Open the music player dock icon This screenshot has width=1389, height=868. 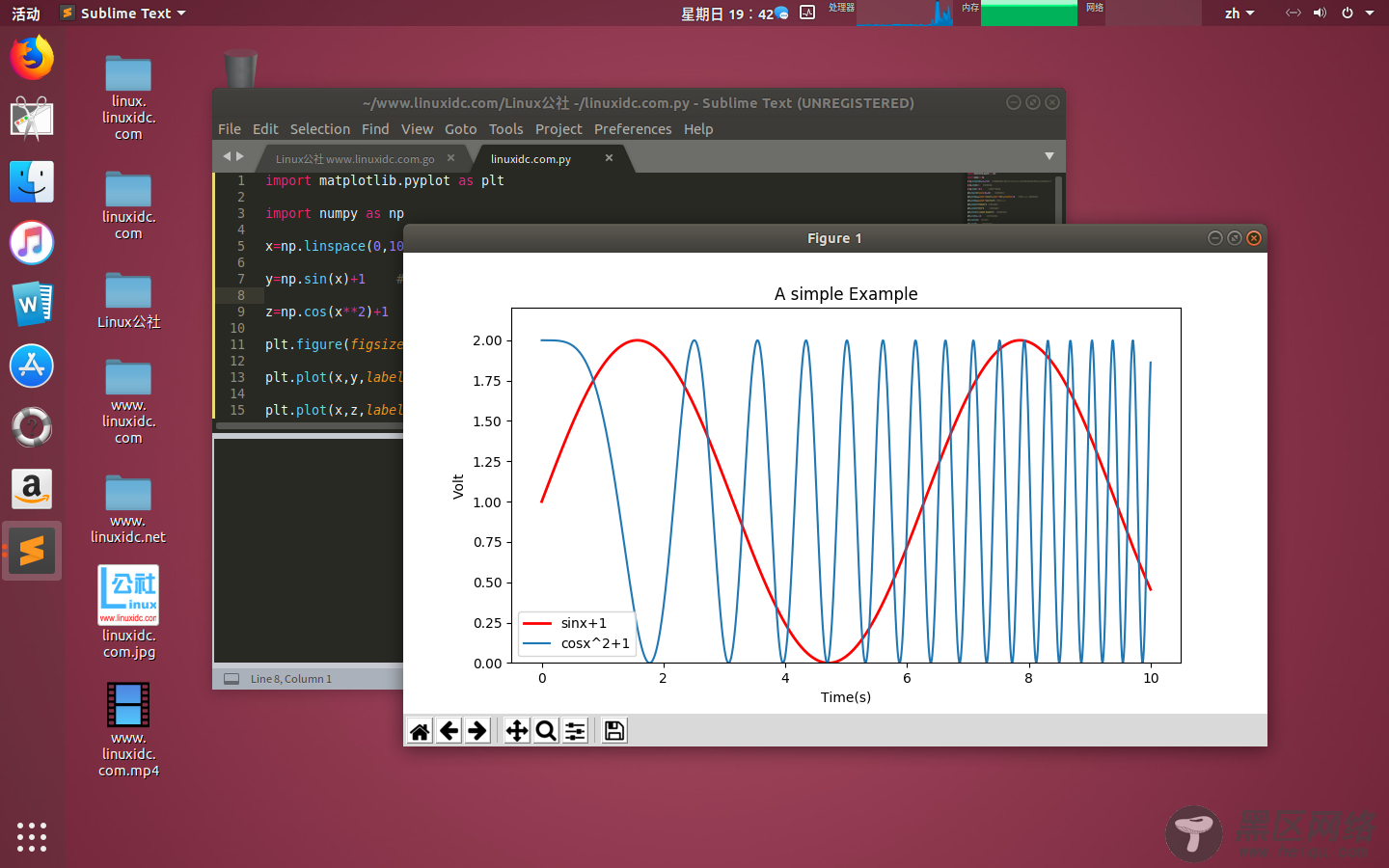(x=32, y=243)
